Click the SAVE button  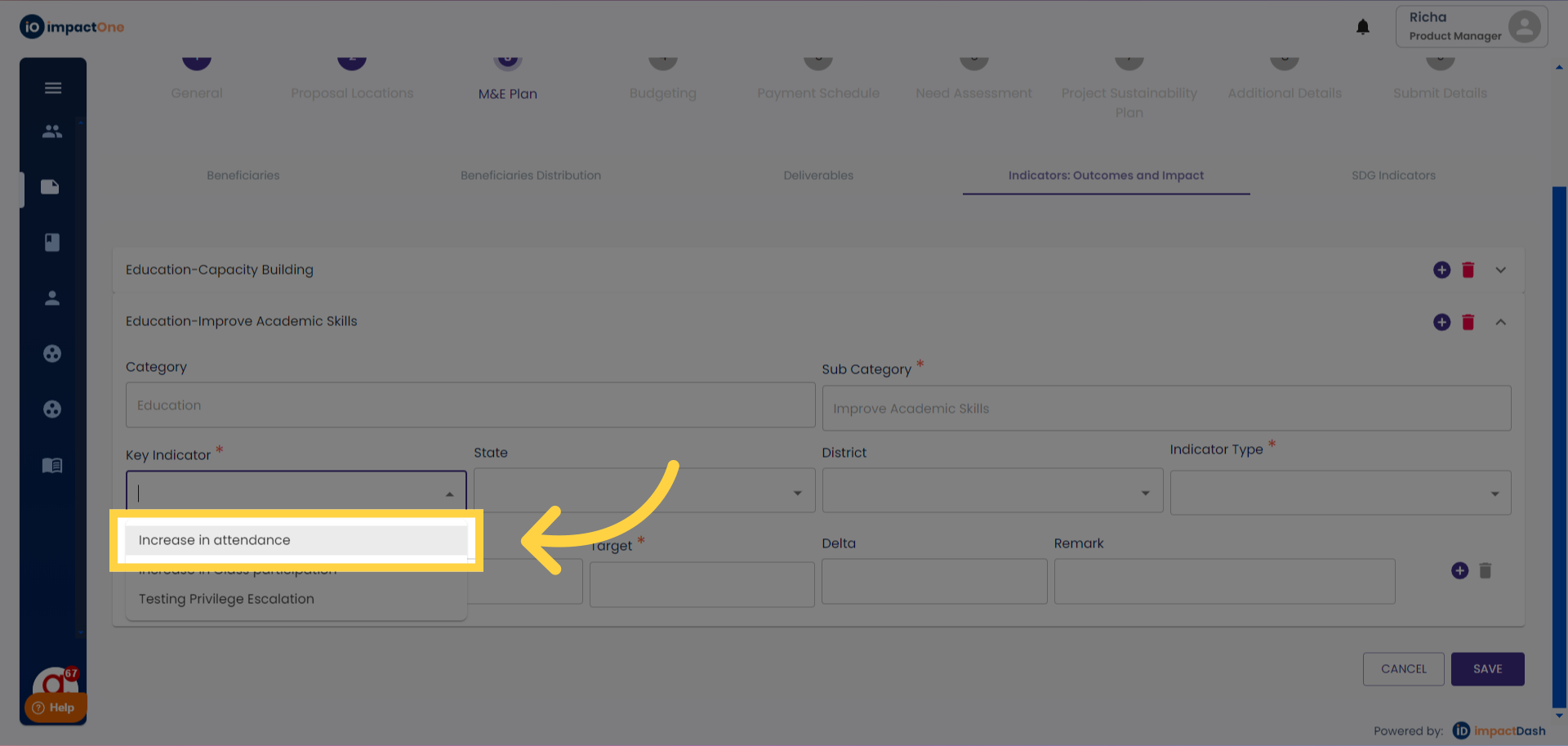coord(1487,668)
